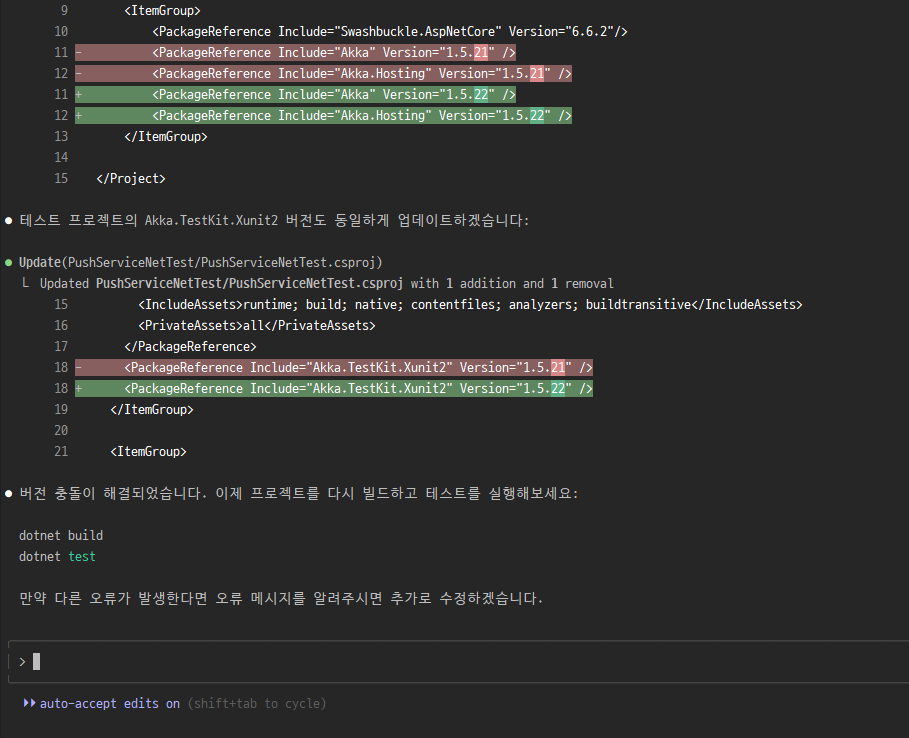Toggle the 'auto-accept edits on' mode indicator
The width and height of the screenshot is (909, 738).
tap(110, 703)
